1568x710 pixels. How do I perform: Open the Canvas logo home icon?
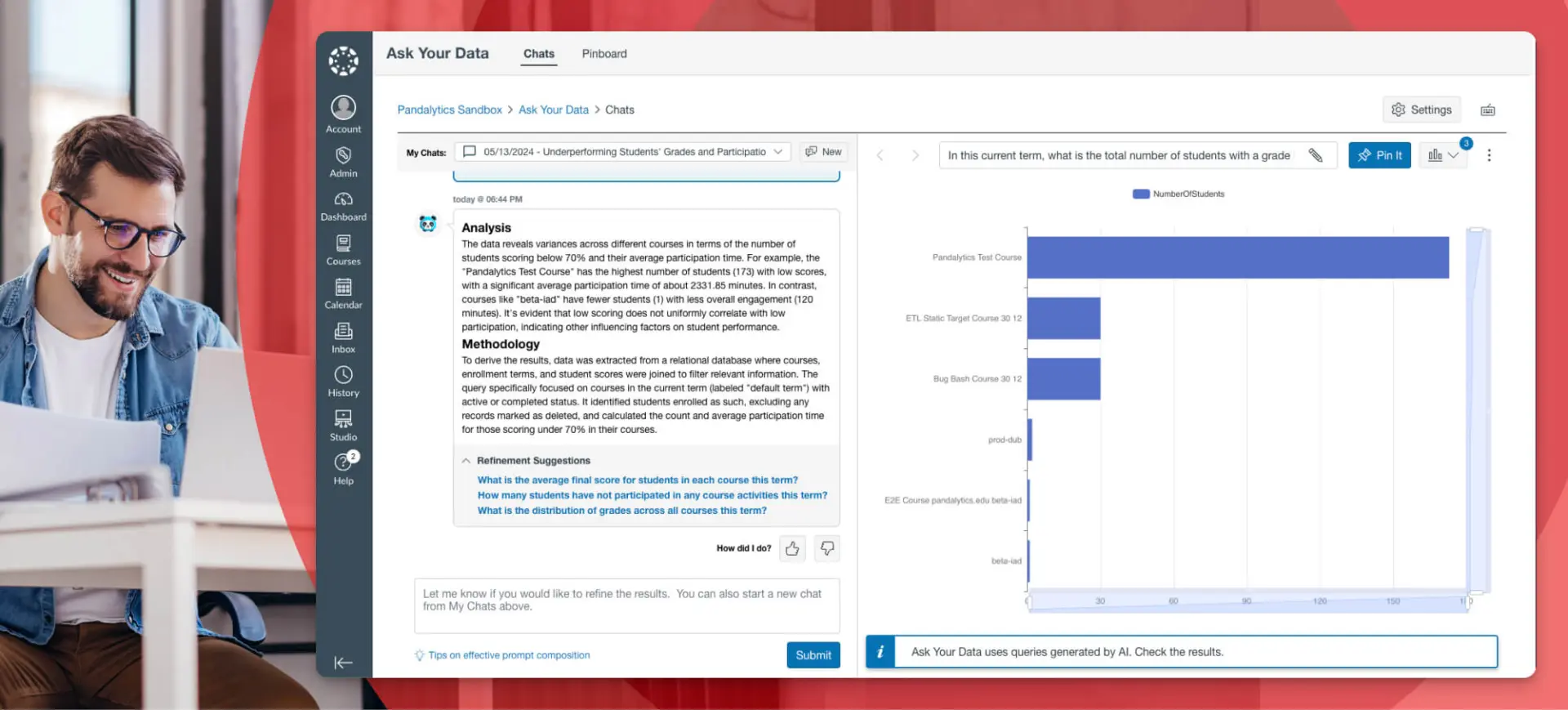[343, 60]
